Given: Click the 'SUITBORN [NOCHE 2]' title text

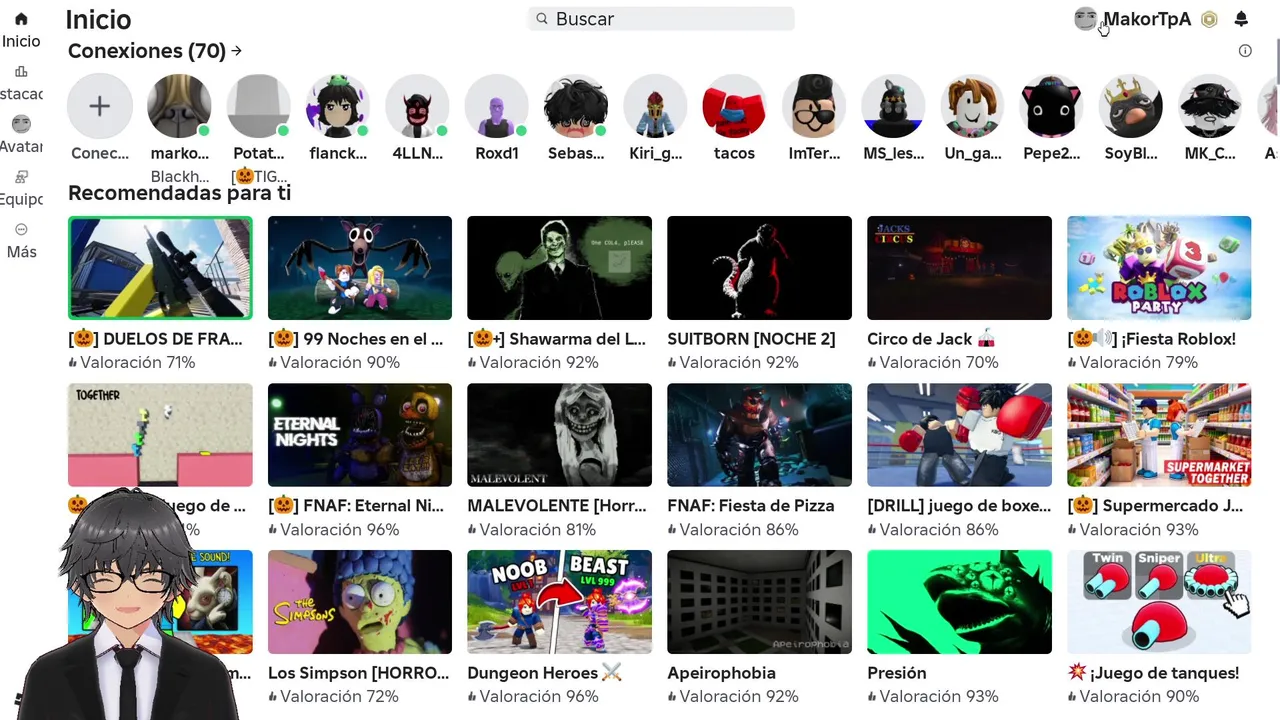Looking at the screenshot, I should 751,339.
